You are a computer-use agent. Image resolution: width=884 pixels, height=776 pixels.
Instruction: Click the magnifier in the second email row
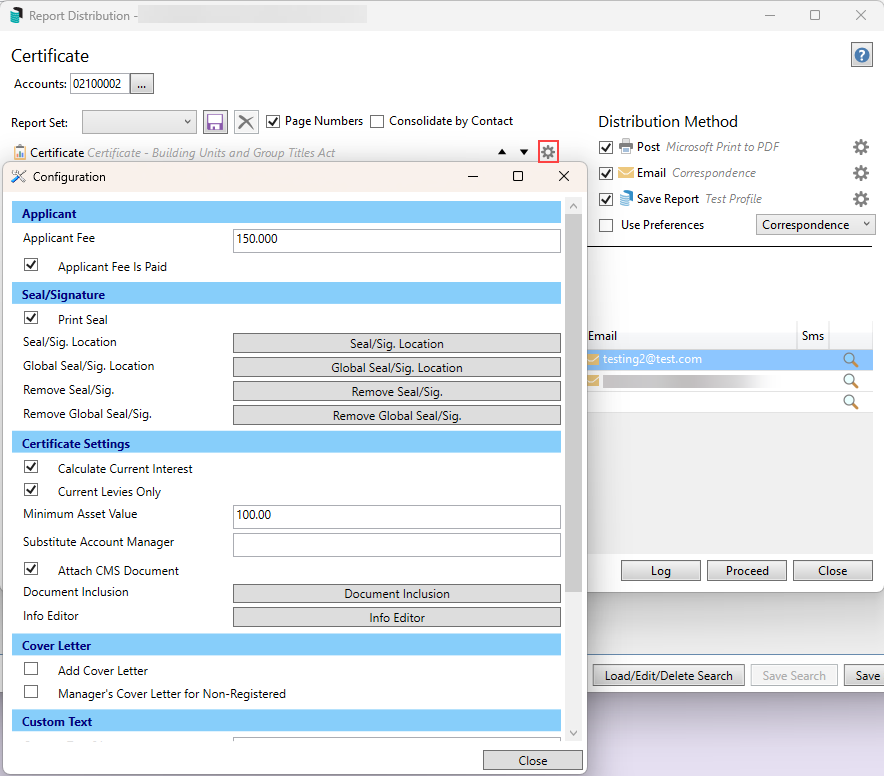tap(850, 381)
